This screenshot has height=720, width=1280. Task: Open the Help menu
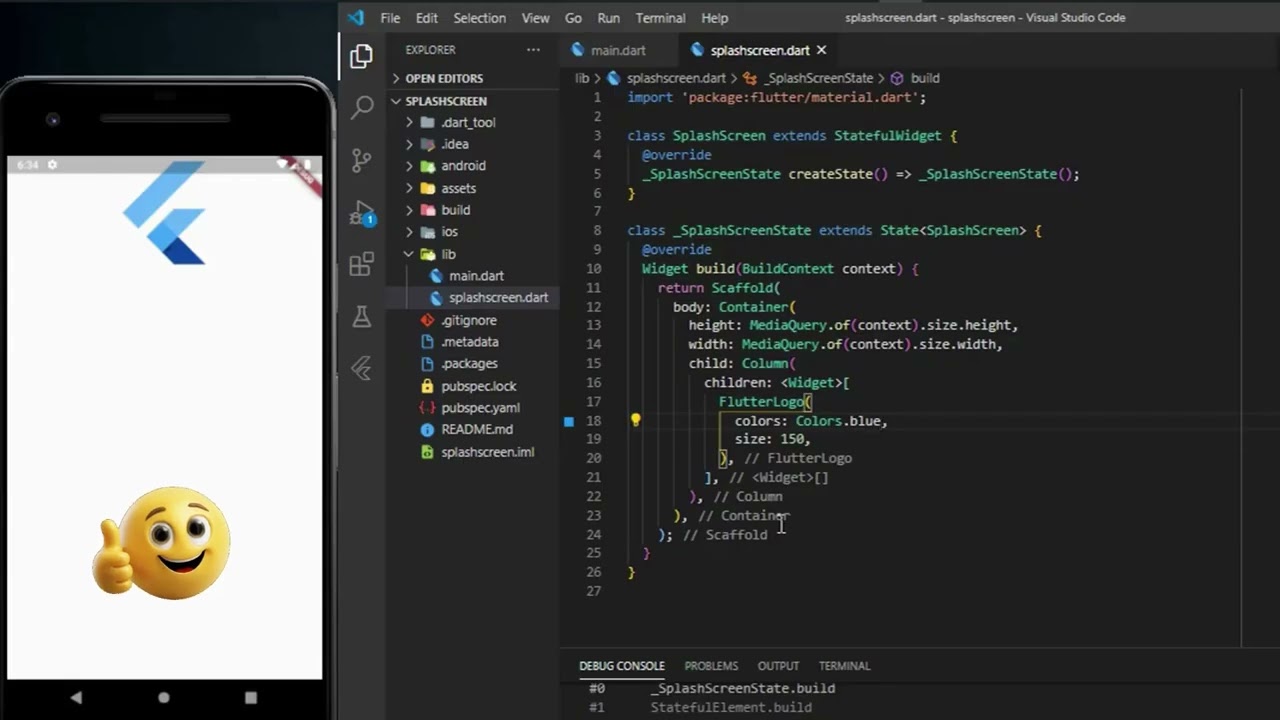[x=714, y=18]
